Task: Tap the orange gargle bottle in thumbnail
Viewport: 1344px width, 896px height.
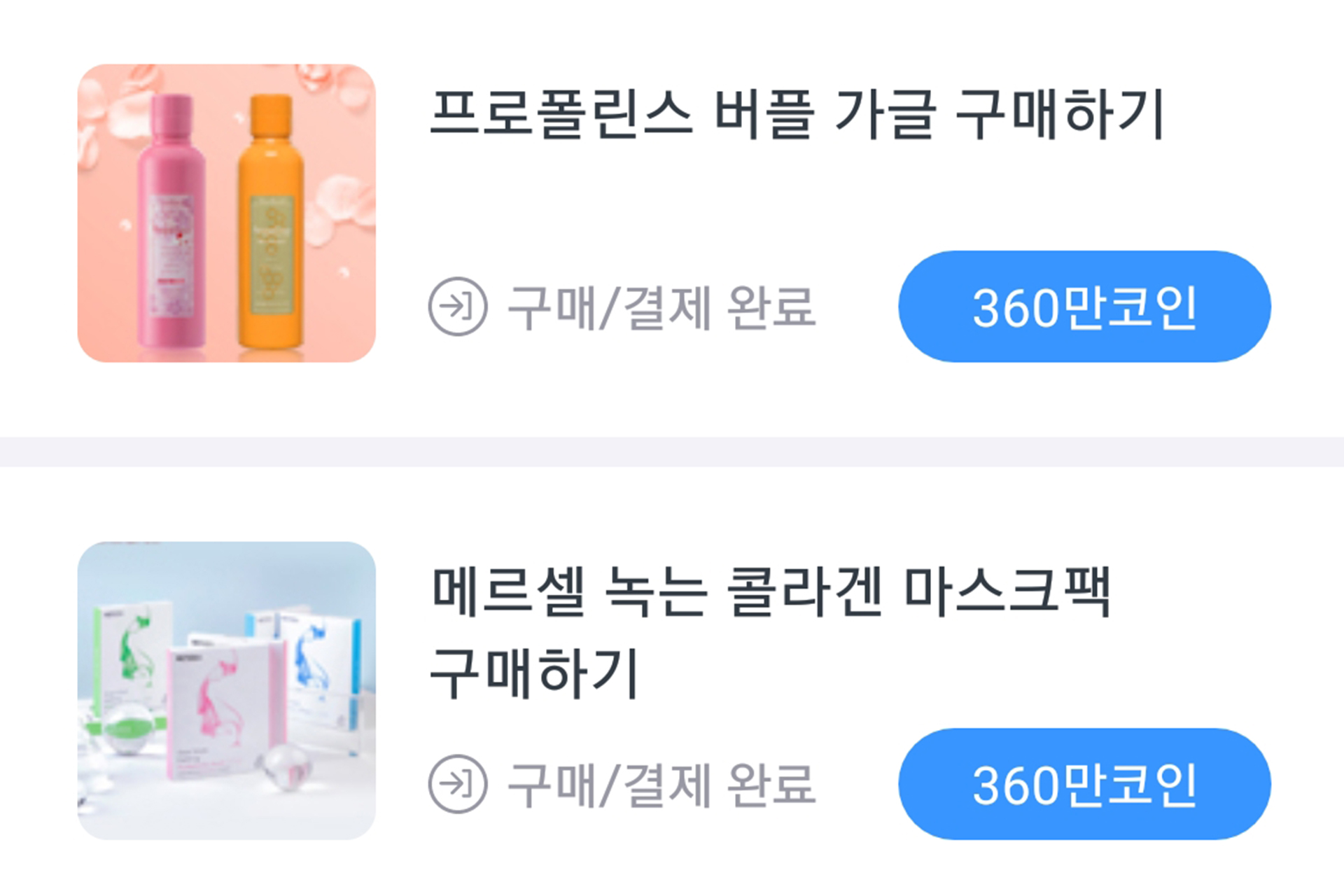Action: (x=272, y=222)
